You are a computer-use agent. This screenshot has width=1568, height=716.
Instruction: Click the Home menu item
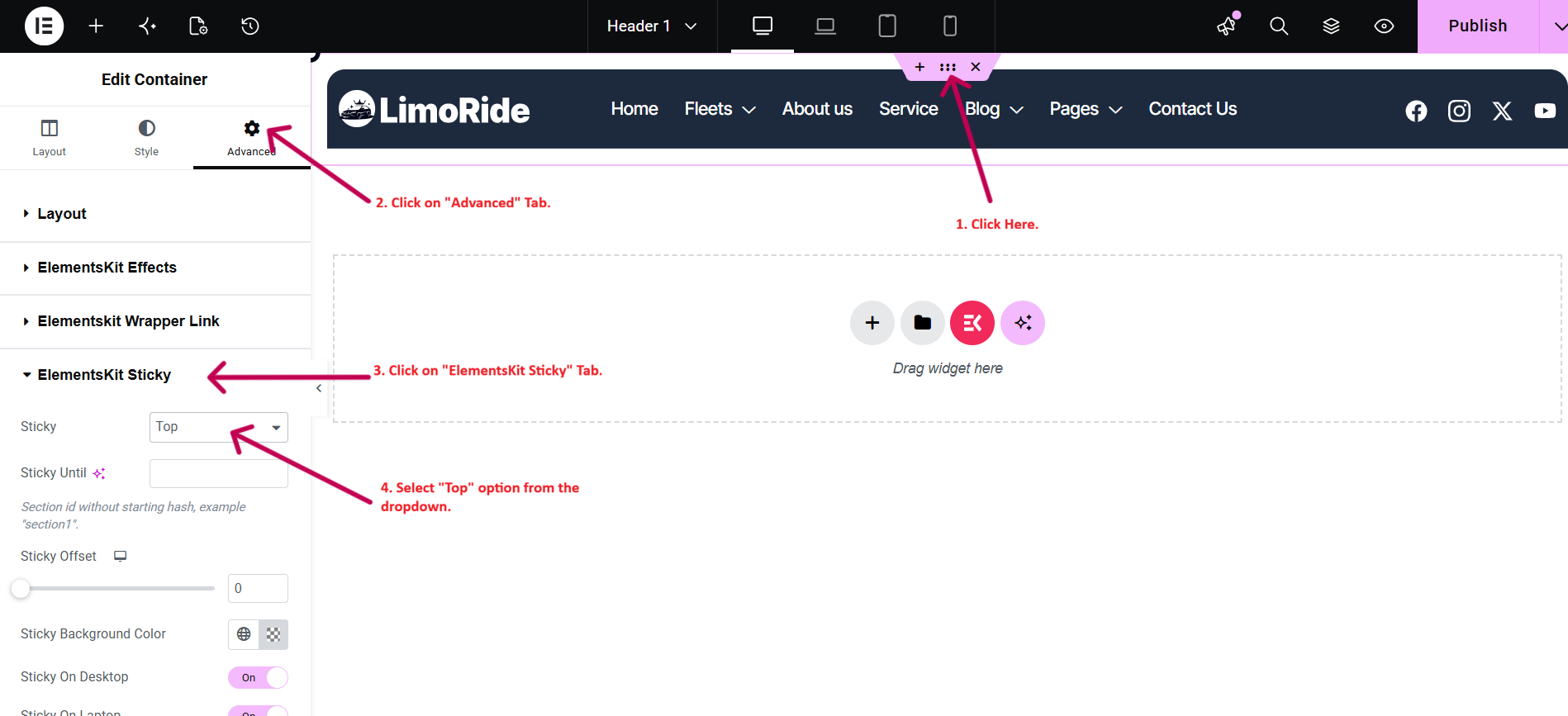[634, 109]
